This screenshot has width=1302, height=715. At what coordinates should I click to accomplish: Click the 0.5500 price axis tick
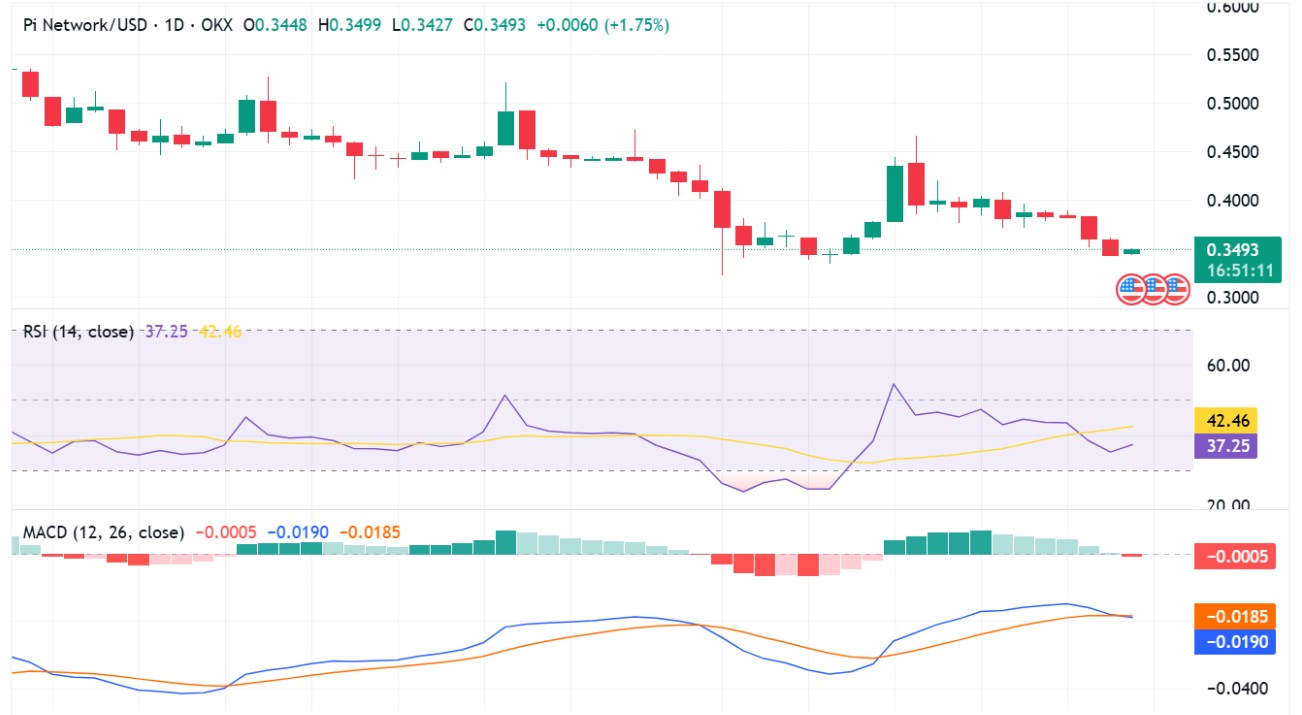1233,55
